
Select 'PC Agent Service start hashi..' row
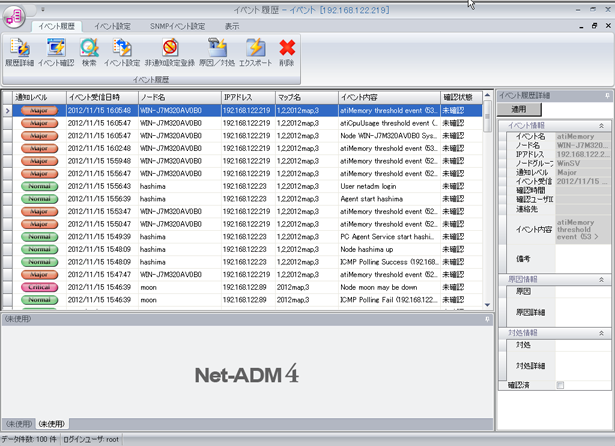coord(247,237)
